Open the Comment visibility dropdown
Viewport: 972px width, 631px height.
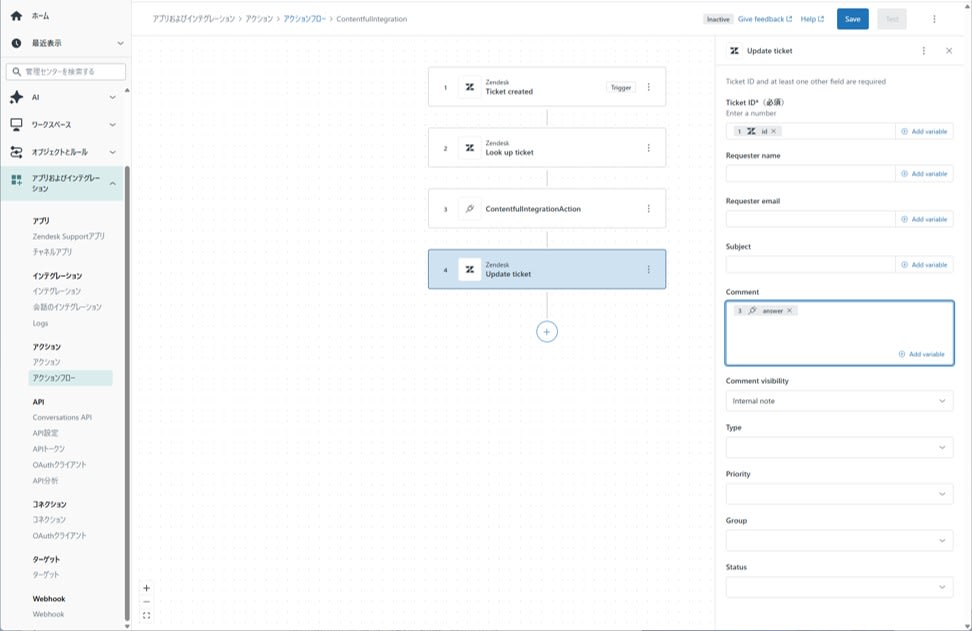point(839,401)
